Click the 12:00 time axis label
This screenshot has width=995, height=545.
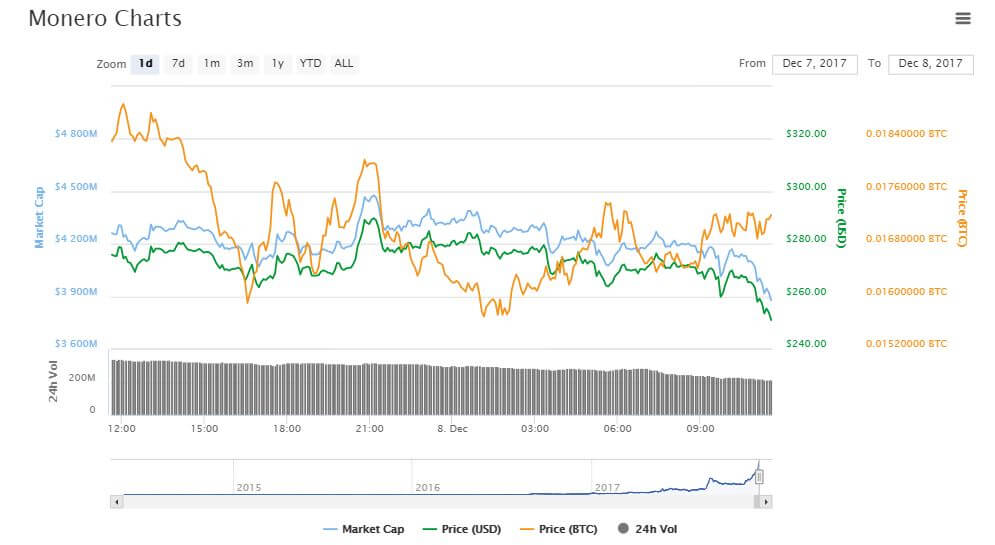click(x=122, y=429)
